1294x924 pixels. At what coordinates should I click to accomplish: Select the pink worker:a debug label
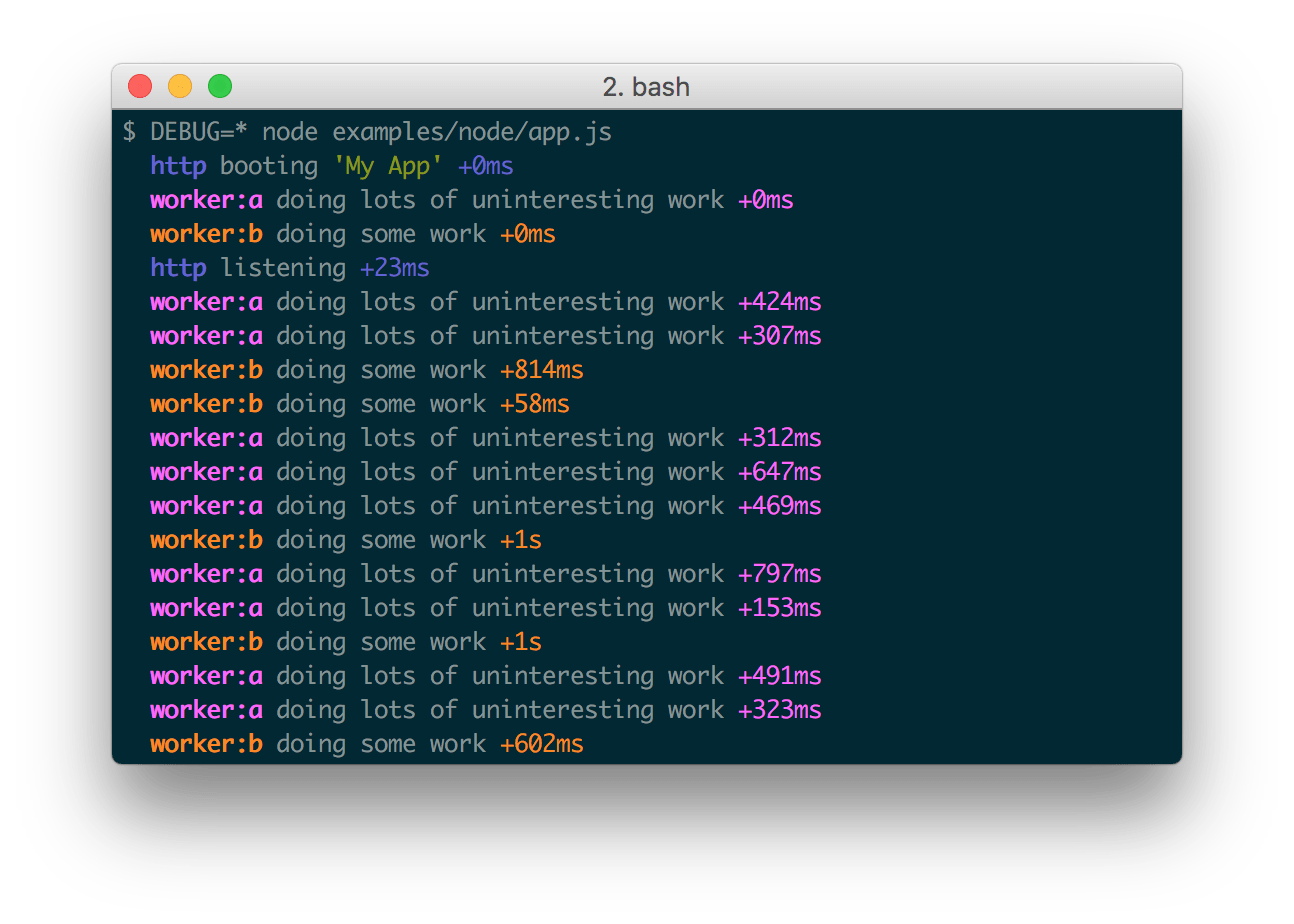click(x=205, y=199)
